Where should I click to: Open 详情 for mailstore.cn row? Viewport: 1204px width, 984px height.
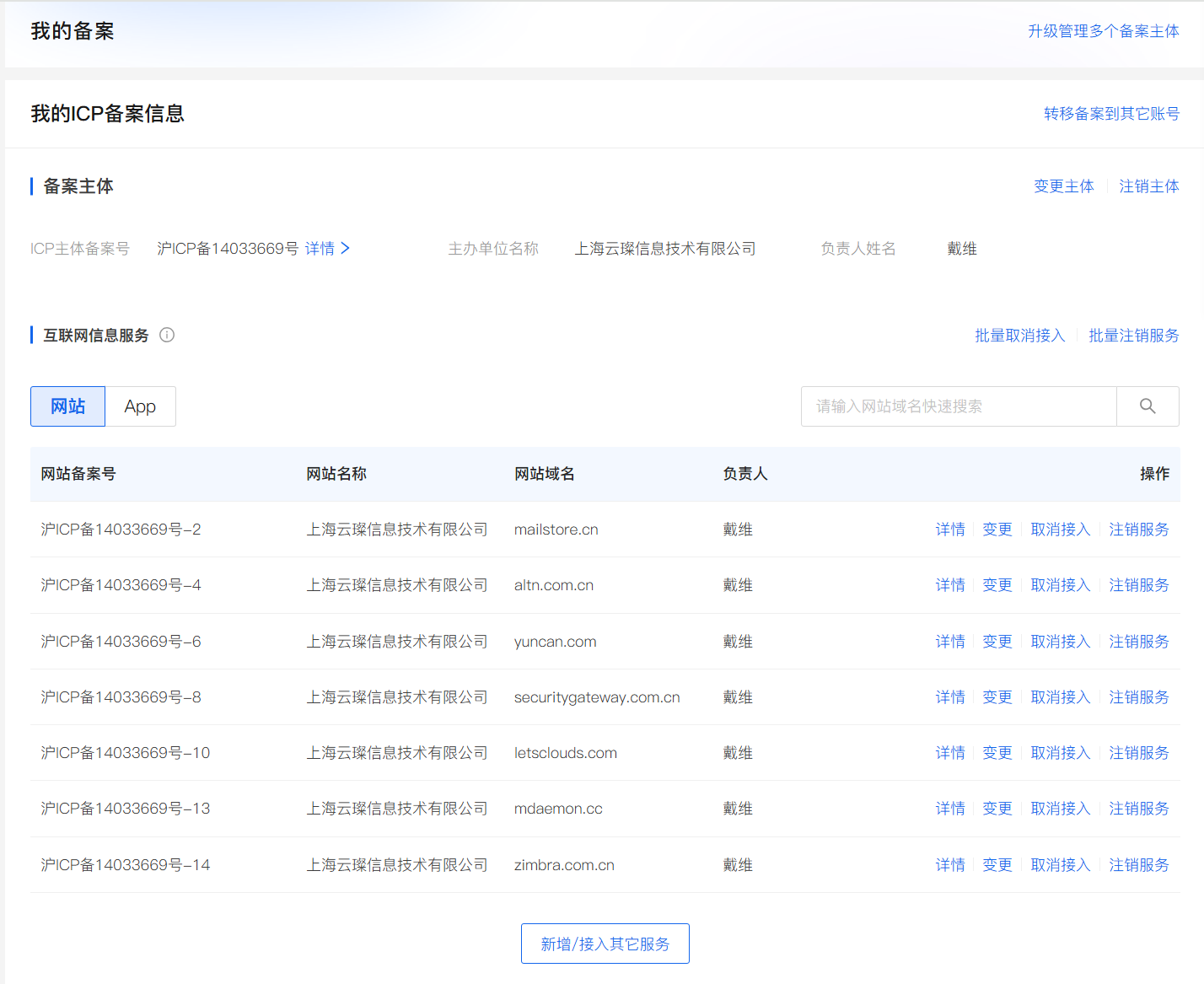pos(950,530)
